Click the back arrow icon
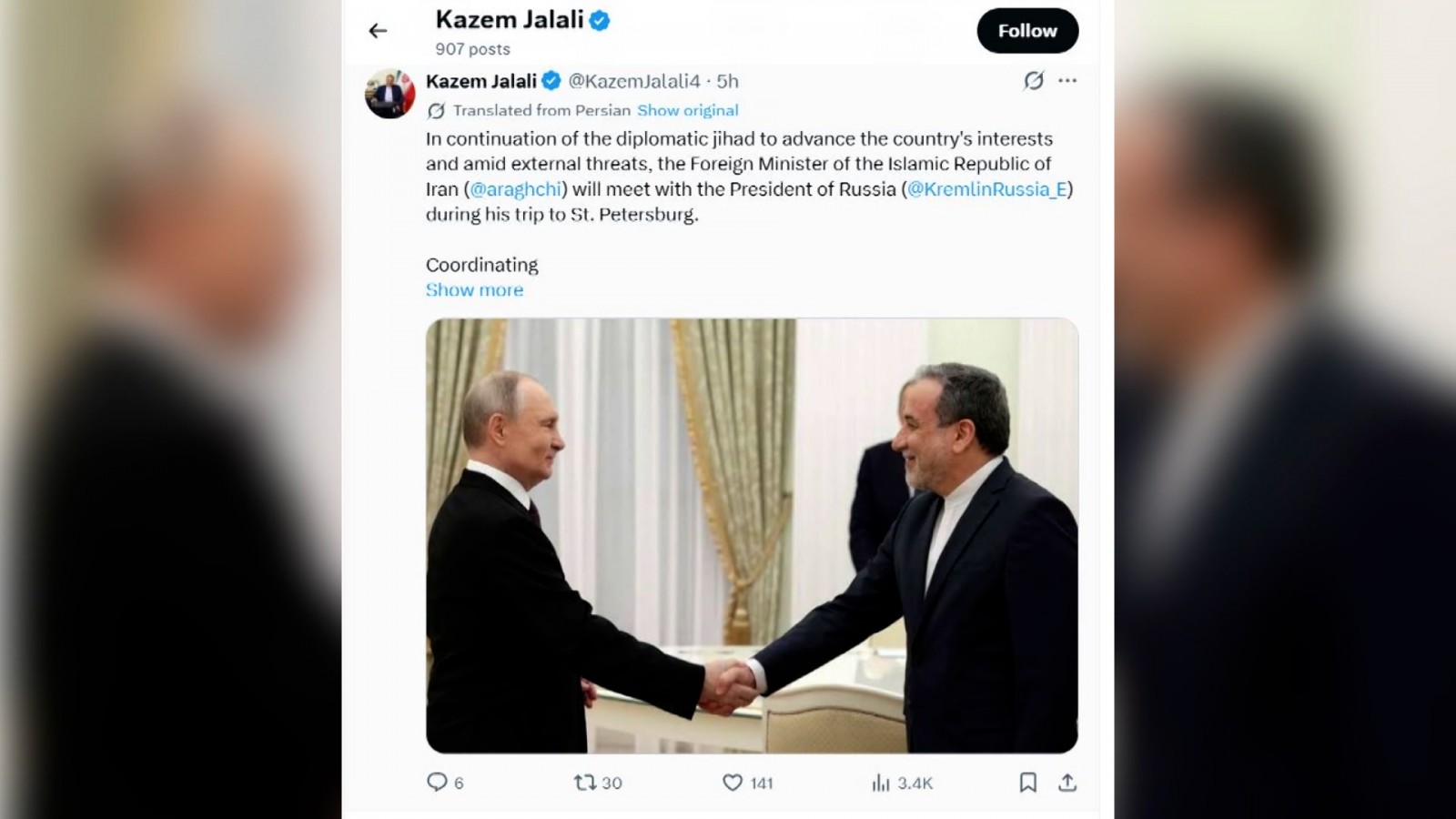 (378, 31)
